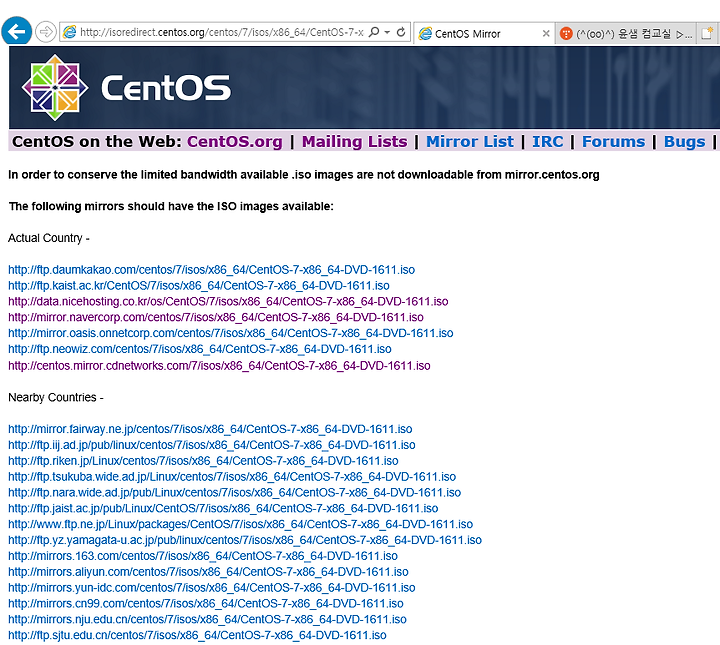The image size is (720, 645).
Task: Open the IRC link
Action: pyautogui.click(x=548, y=141)
